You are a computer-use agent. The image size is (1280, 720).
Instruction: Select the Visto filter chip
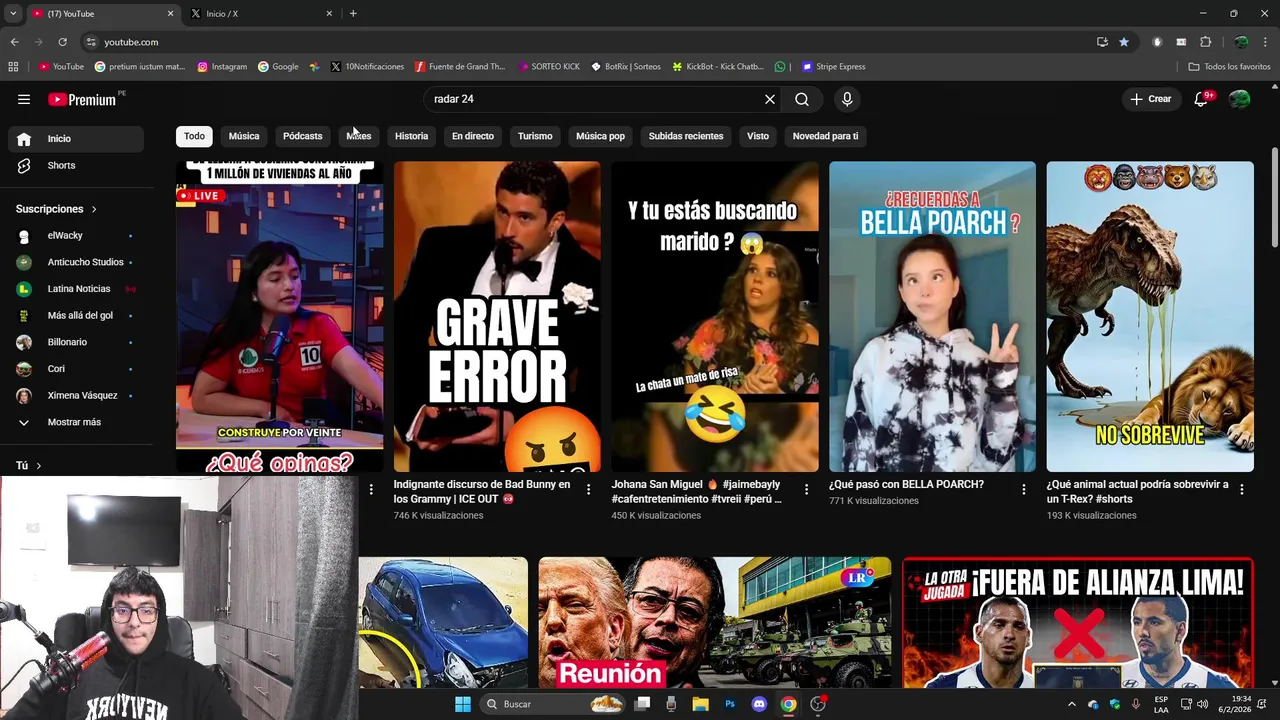click(758, 136)
